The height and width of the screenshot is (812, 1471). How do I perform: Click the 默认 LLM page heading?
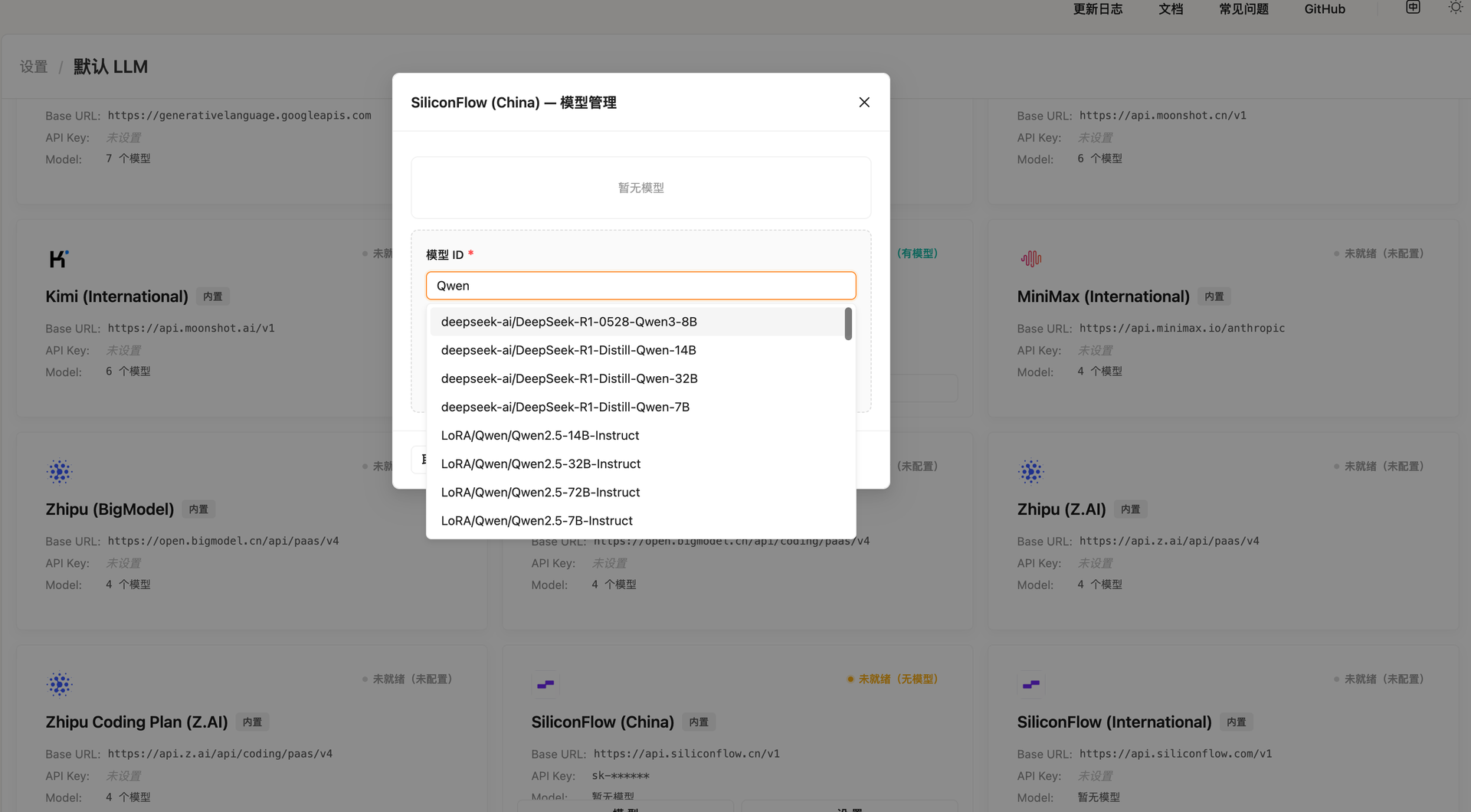tap(110, 67)
